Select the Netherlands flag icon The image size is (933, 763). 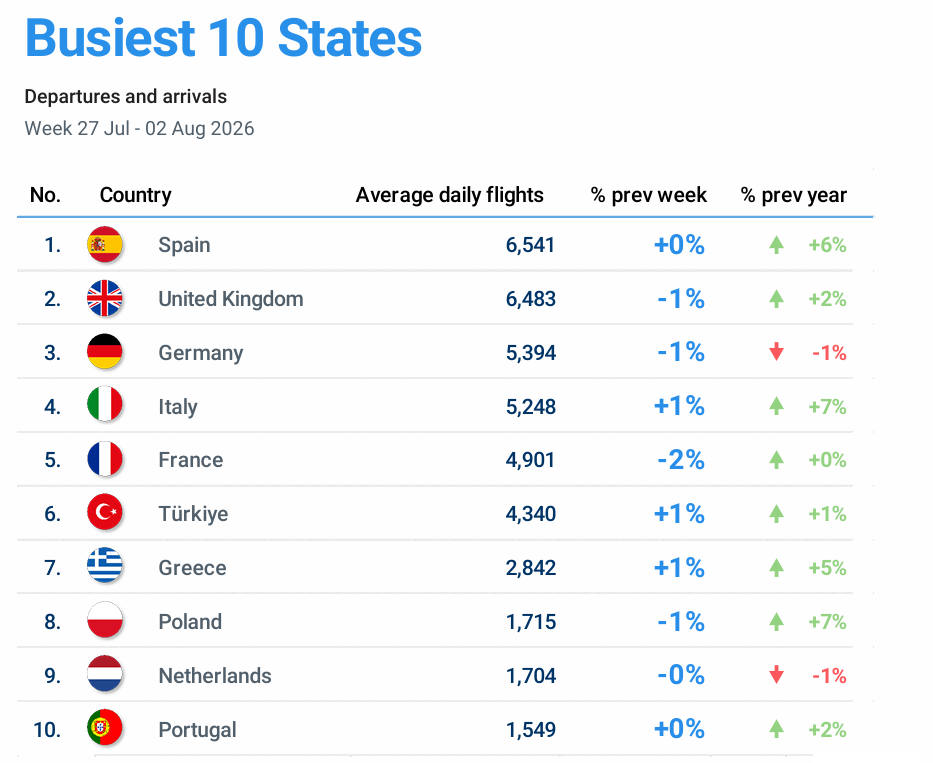tap(105, 673)
